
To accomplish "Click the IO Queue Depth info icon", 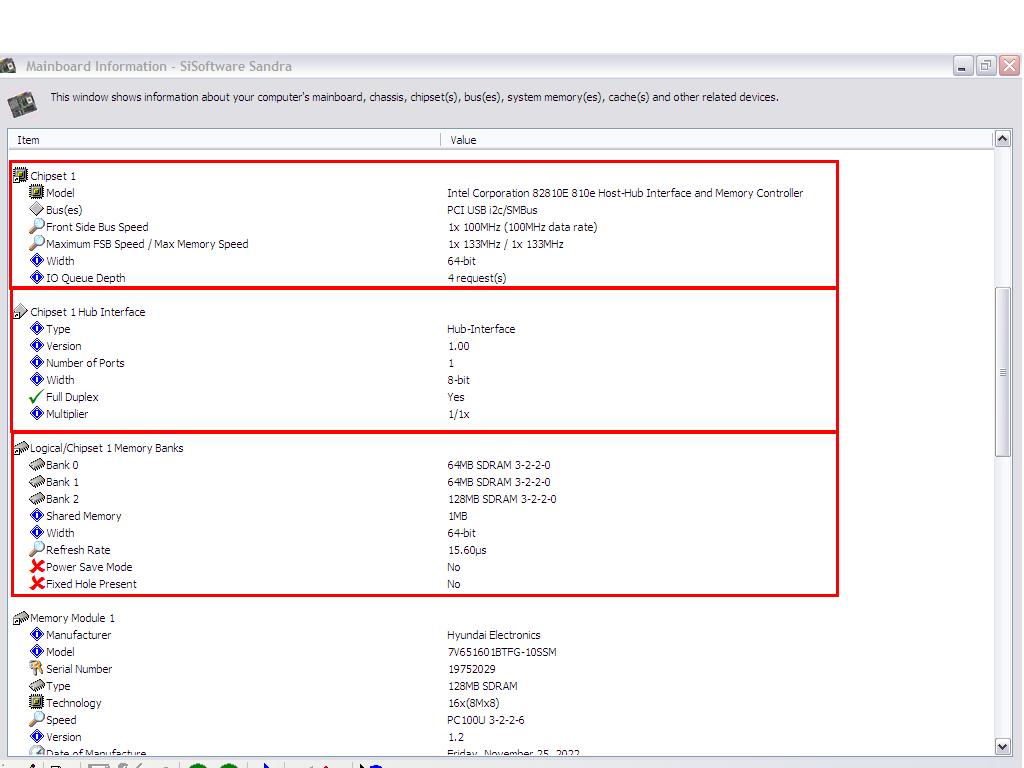I will (x=37, y=278).
